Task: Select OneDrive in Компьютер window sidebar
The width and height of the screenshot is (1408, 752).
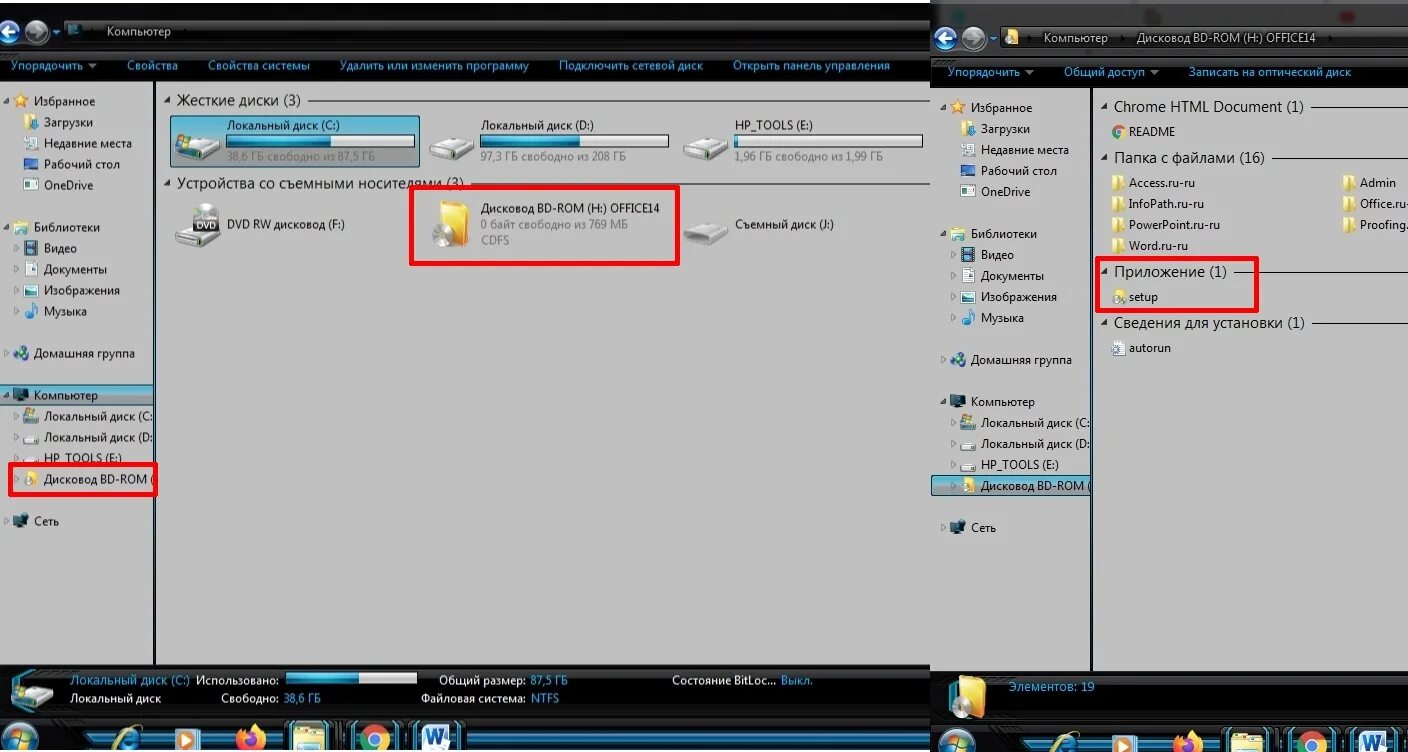Action: tap(58, 185)
